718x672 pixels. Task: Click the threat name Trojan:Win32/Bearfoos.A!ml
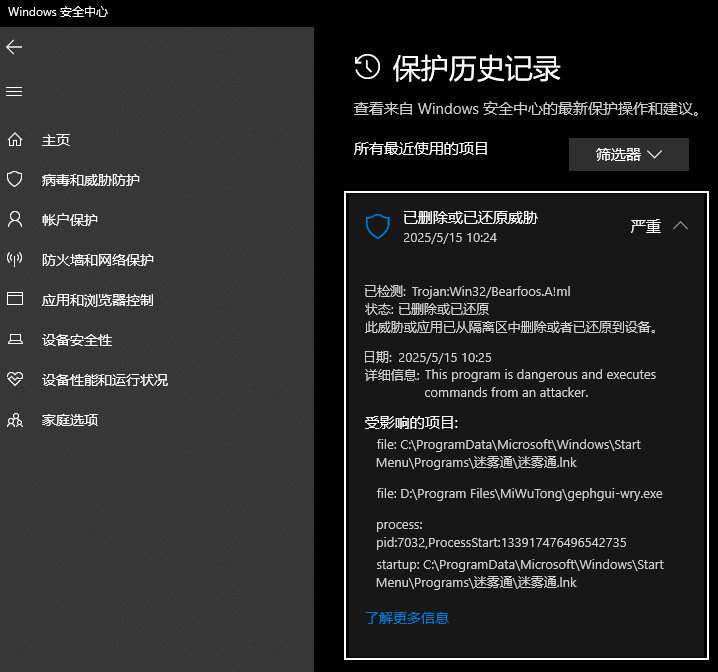491,291
